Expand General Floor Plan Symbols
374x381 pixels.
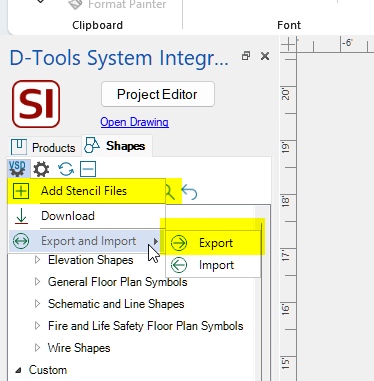pyautogui.click(x=37, y=282)
